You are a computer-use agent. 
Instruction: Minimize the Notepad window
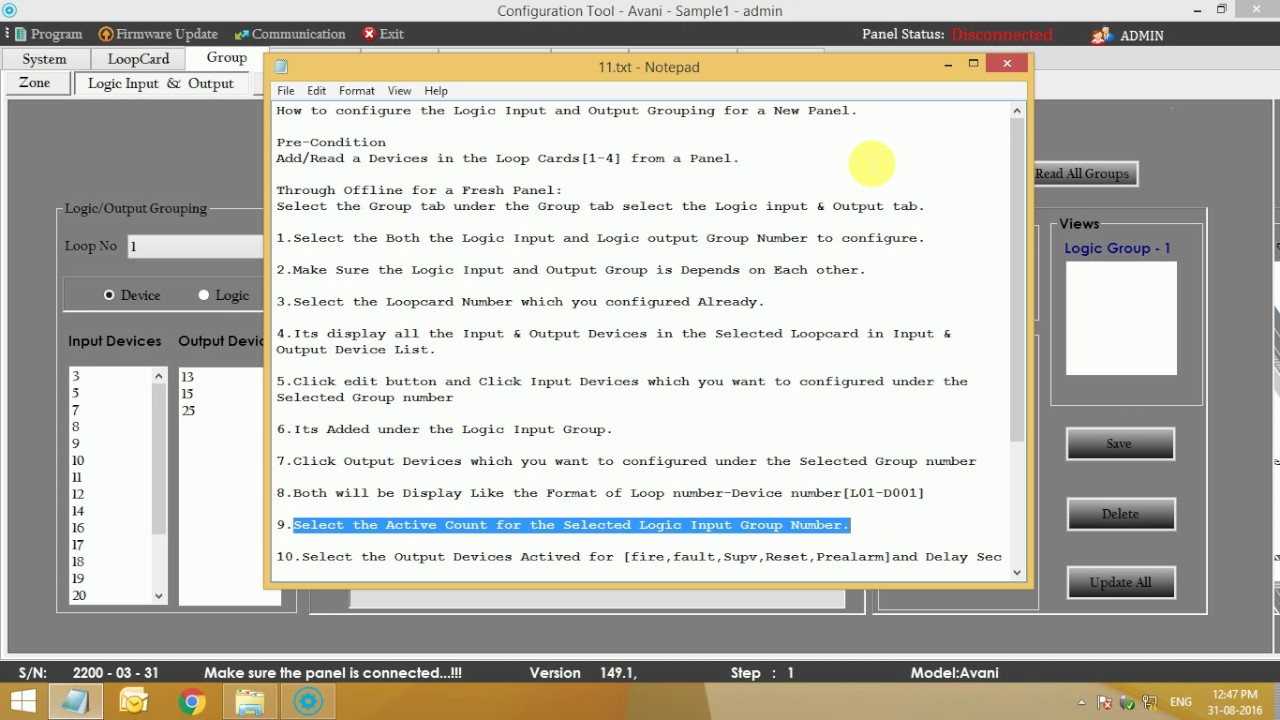point(947,65)
